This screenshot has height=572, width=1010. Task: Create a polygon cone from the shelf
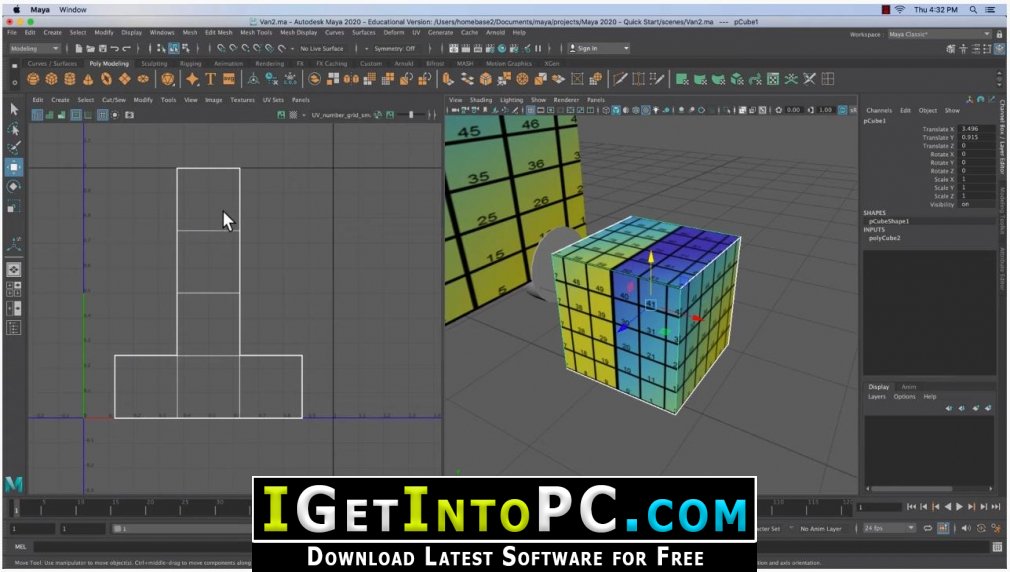pos(88,79)
